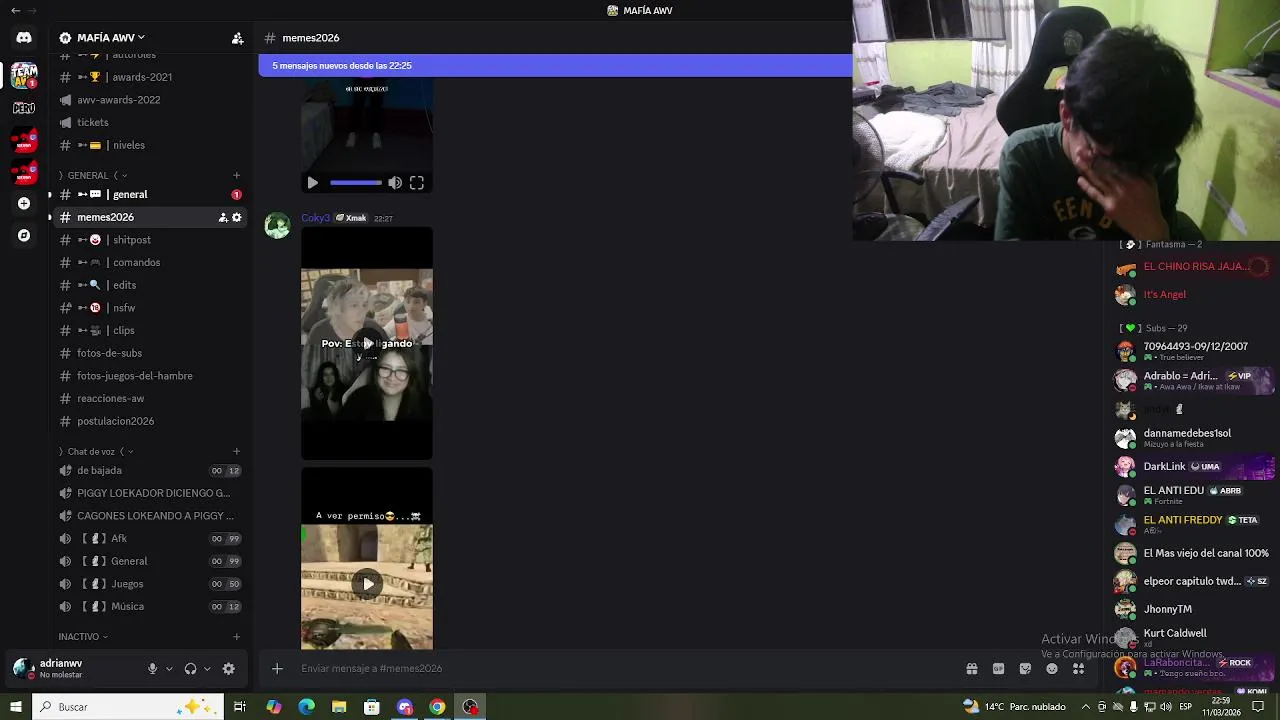Play the 'Pov' video thumbnail
Image resolution: width=1280 pixels, height=720 pixels.
point(367,343)
